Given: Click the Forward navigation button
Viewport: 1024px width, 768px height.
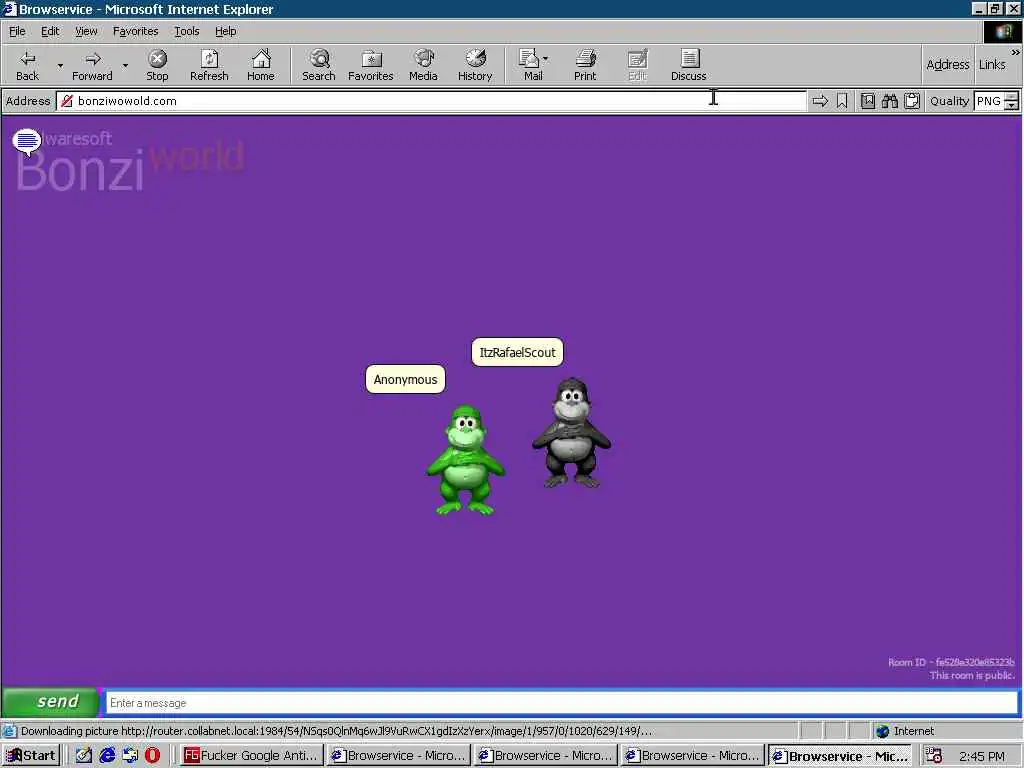Looking at the screenshot, I should pos(92,65).
